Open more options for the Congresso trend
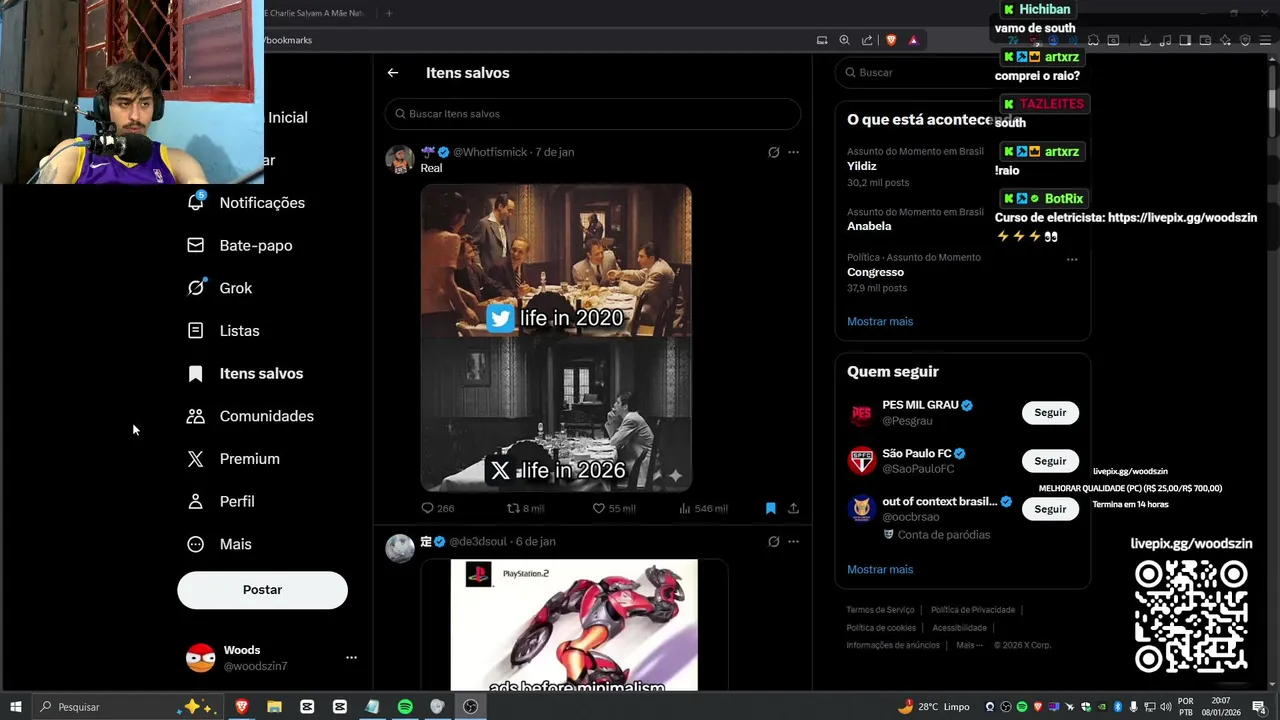Screen dimensions: 1280x720 click(1072, 259)
